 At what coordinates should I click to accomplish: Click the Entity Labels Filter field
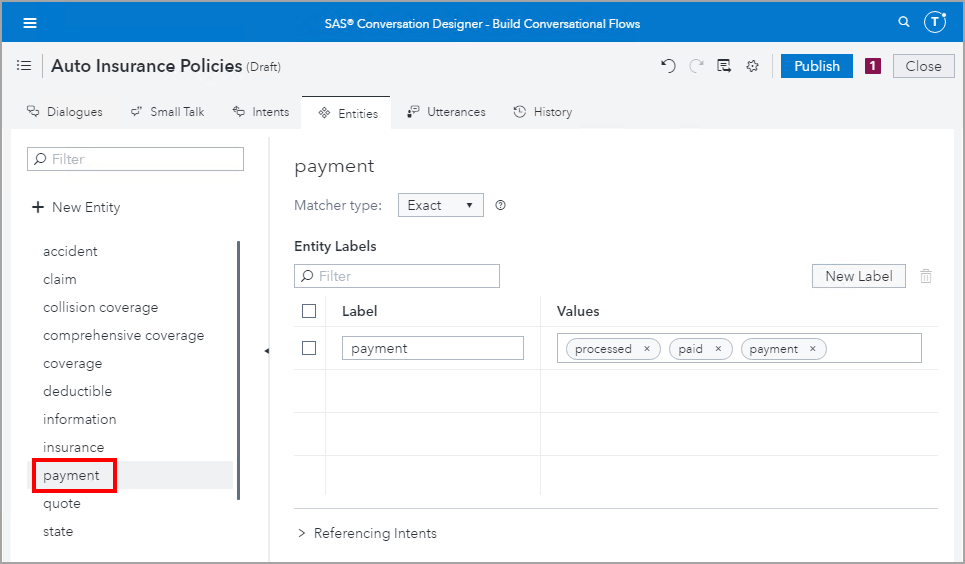click(x=397, y=276)
